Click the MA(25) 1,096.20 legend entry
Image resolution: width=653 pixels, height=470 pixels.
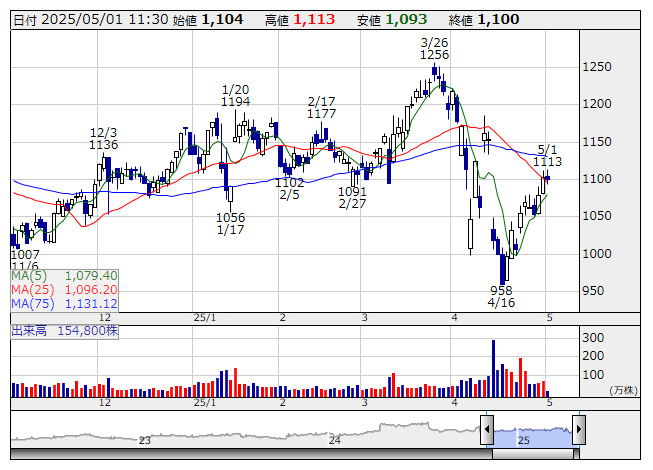point(65,289)
